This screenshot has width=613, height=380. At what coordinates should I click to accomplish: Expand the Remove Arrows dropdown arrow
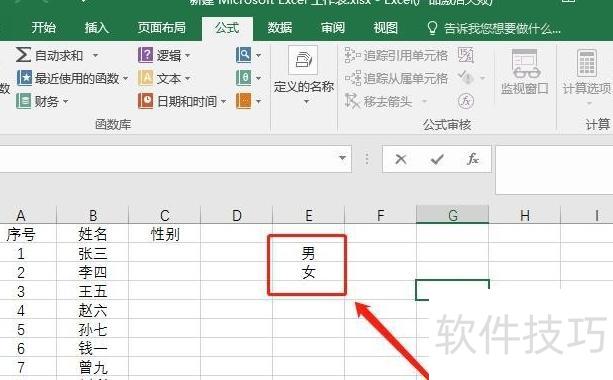pyautogui.click(x=424, y=102)
